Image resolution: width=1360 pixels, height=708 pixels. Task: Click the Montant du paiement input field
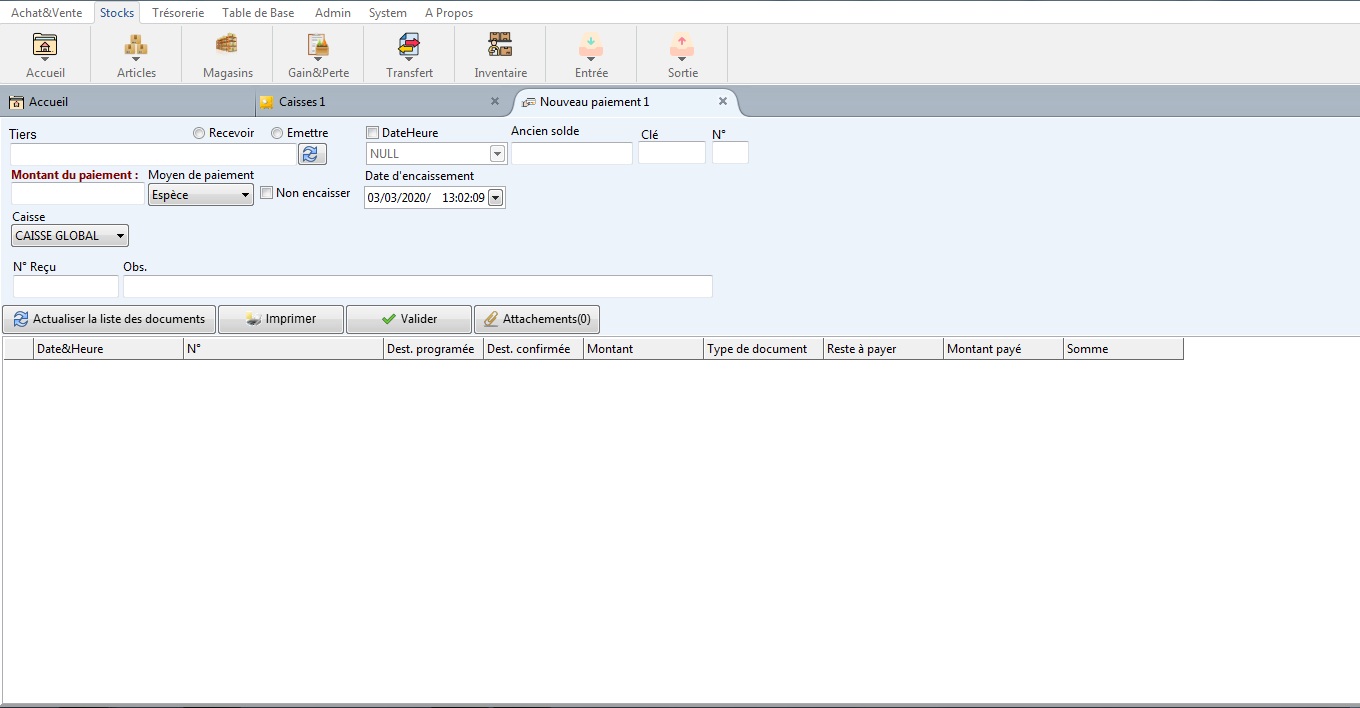(x=77, y=194)
